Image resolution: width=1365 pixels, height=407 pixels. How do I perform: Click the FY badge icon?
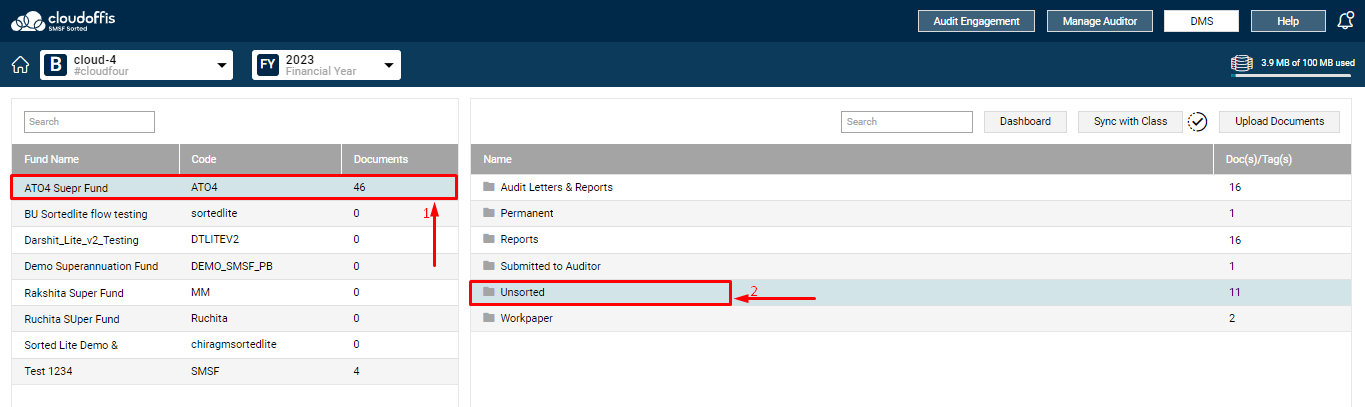pos(268,65)
